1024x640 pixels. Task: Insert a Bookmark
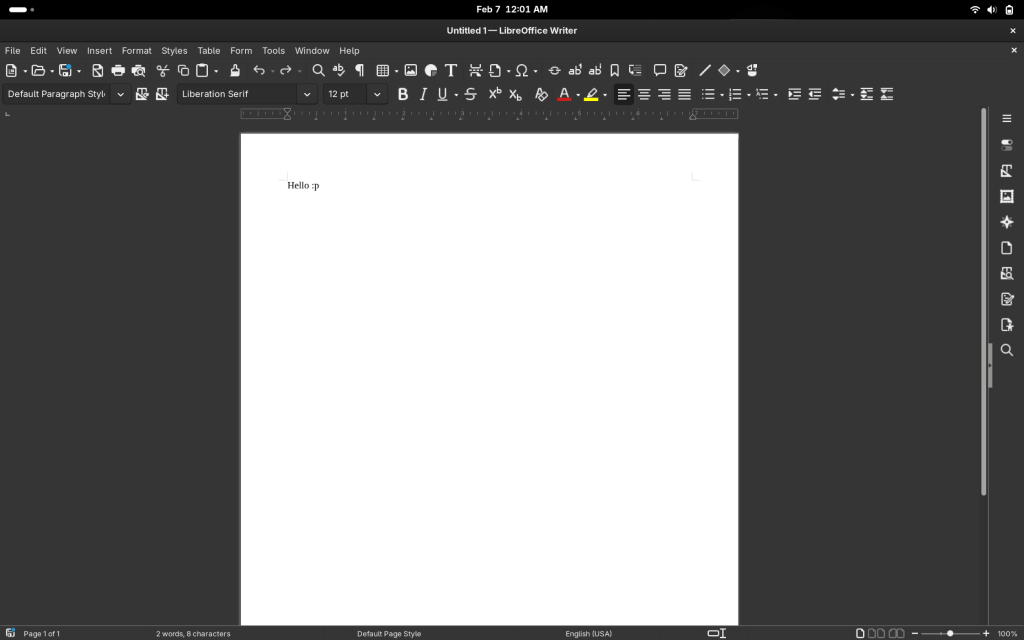tap(614, 70)
